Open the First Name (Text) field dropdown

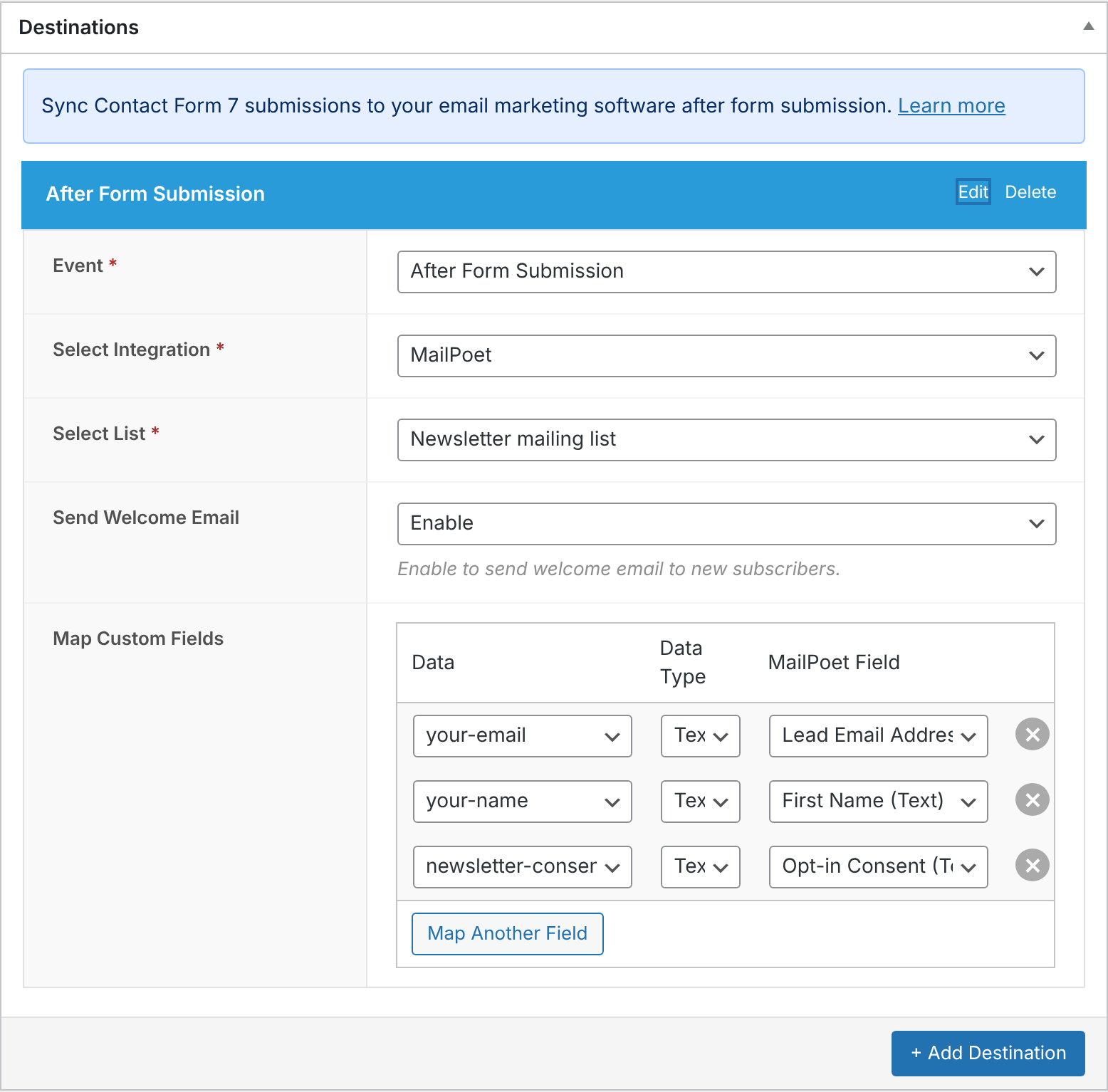click(878, 801)
